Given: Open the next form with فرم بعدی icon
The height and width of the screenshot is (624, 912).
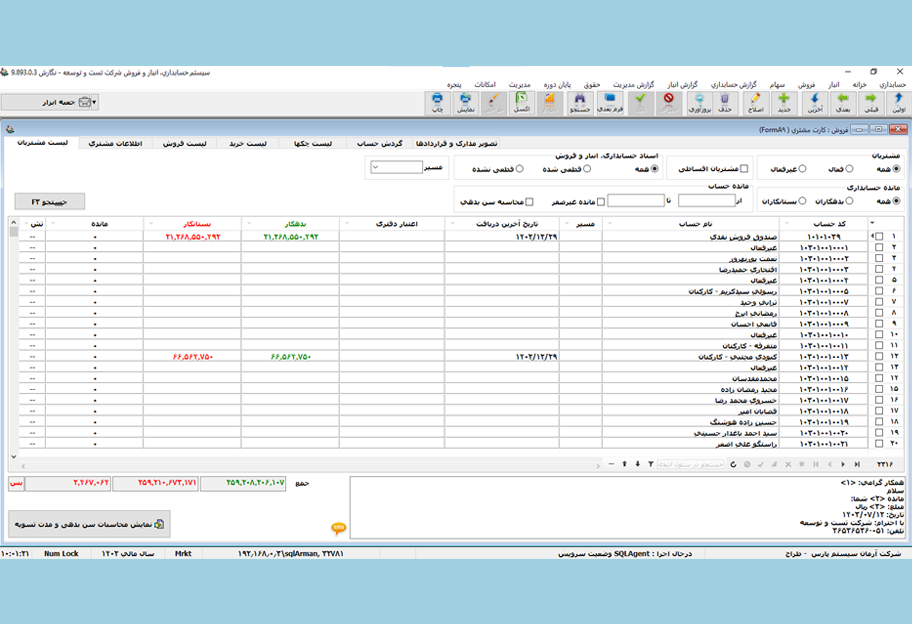Looking at the screenshot, I should coord(610,103).
